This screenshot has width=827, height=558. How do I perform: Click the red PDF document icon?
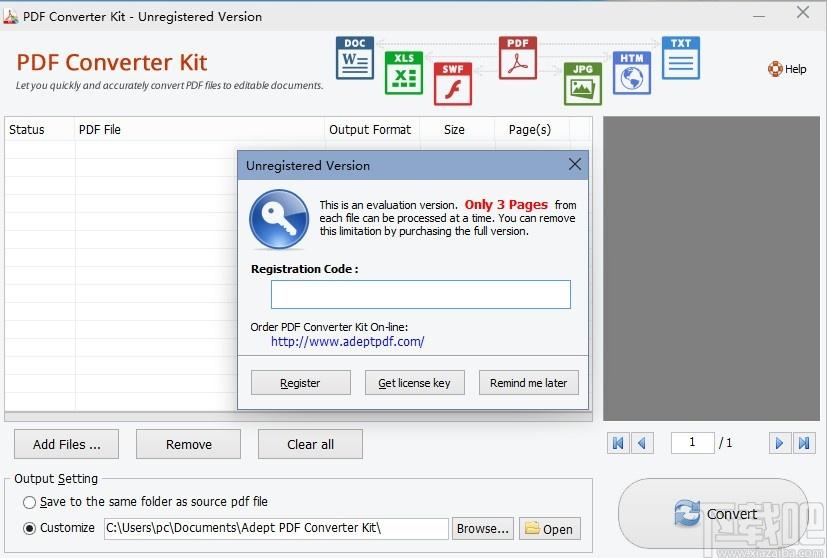pos(517,58)
